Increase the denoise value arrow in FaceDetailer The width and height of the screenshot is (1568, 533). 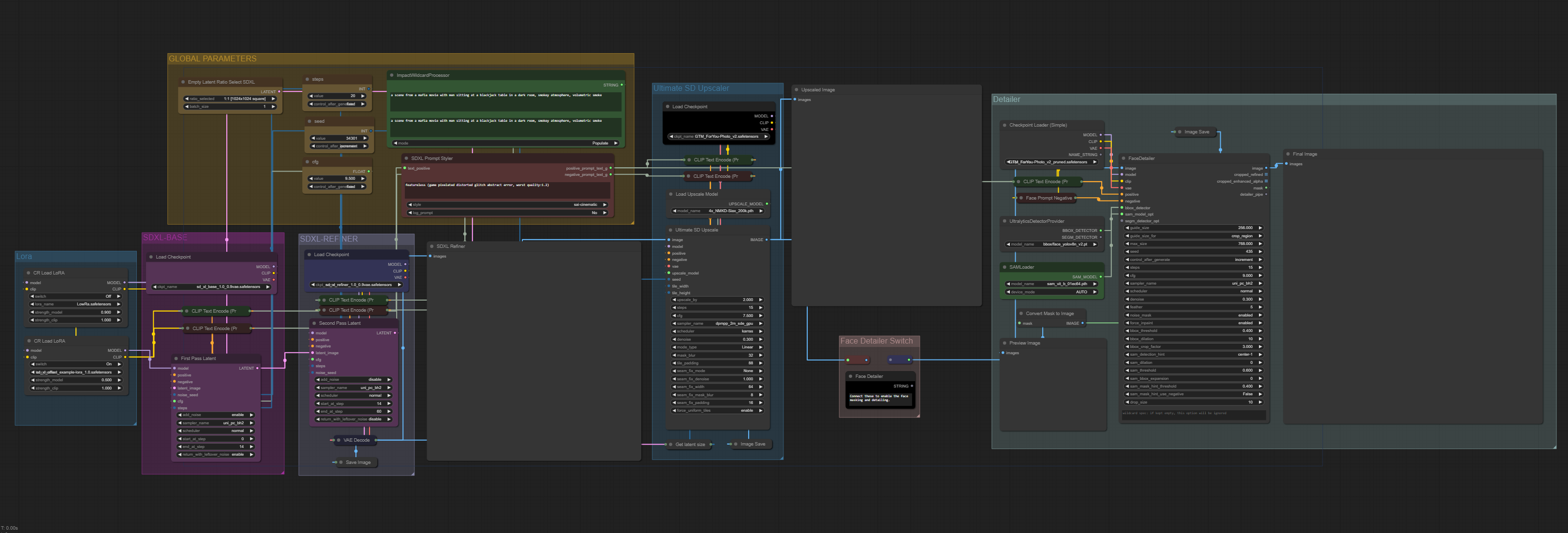tap(1260, 299)
